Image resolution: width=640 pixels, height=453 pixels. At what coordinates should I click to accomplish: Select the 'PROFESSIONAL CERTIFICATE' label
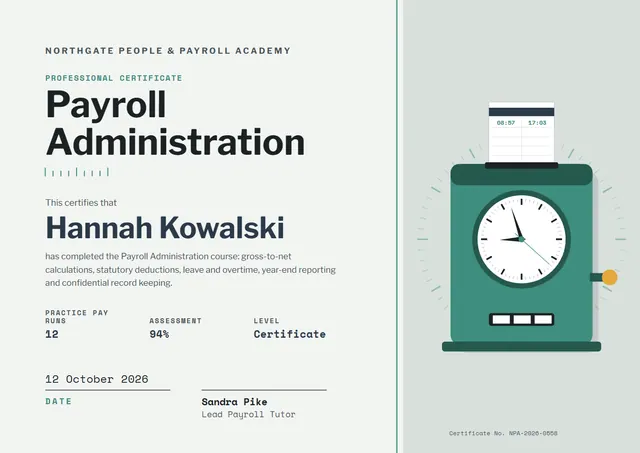113,78
